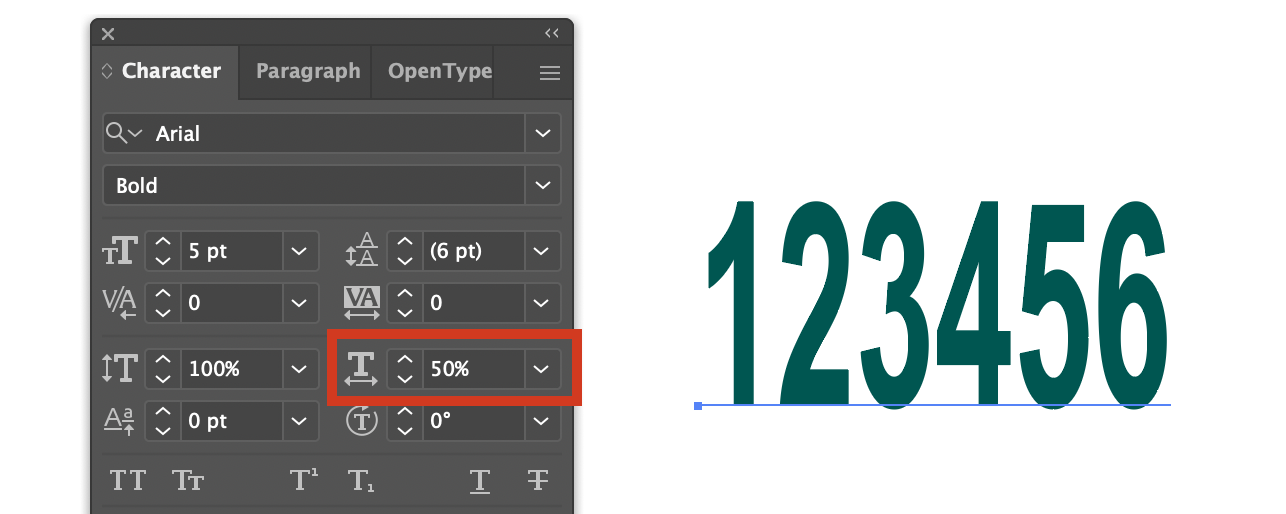Click the 100% vertical scale field
The width and height of the screenshot is (1286, 514).
point(232,369)
